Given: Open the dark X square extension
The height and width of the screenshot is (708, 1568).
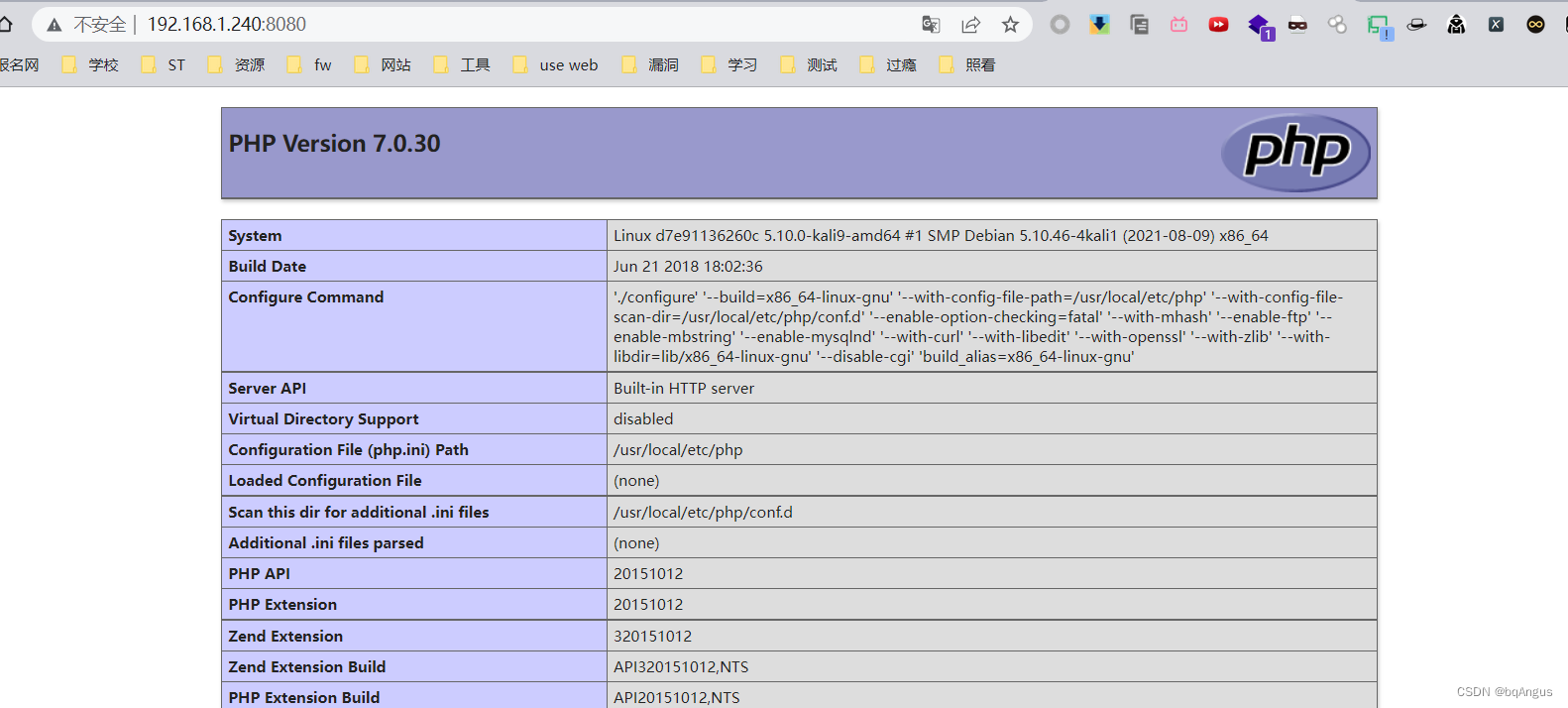Looking at the screenshot, I should 1496,25.
